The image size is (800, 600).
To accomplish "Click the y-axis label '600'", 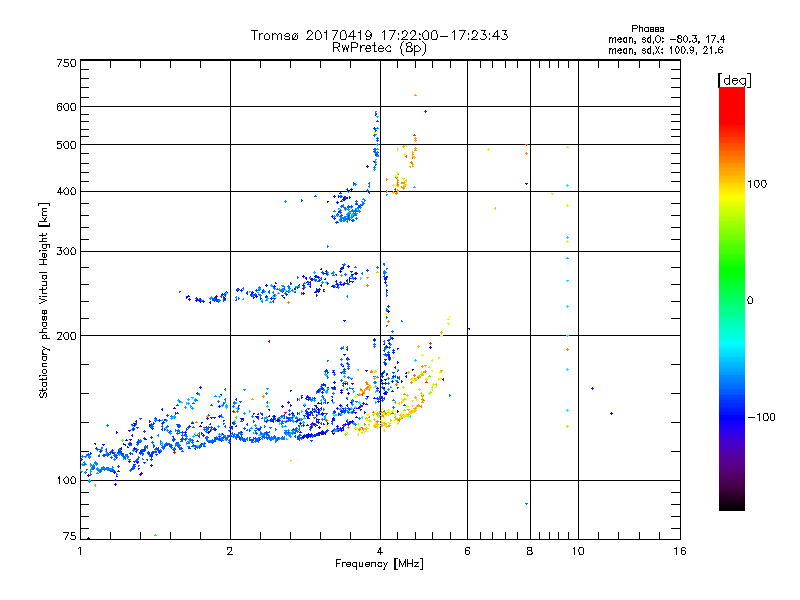I will pos(67,107).
